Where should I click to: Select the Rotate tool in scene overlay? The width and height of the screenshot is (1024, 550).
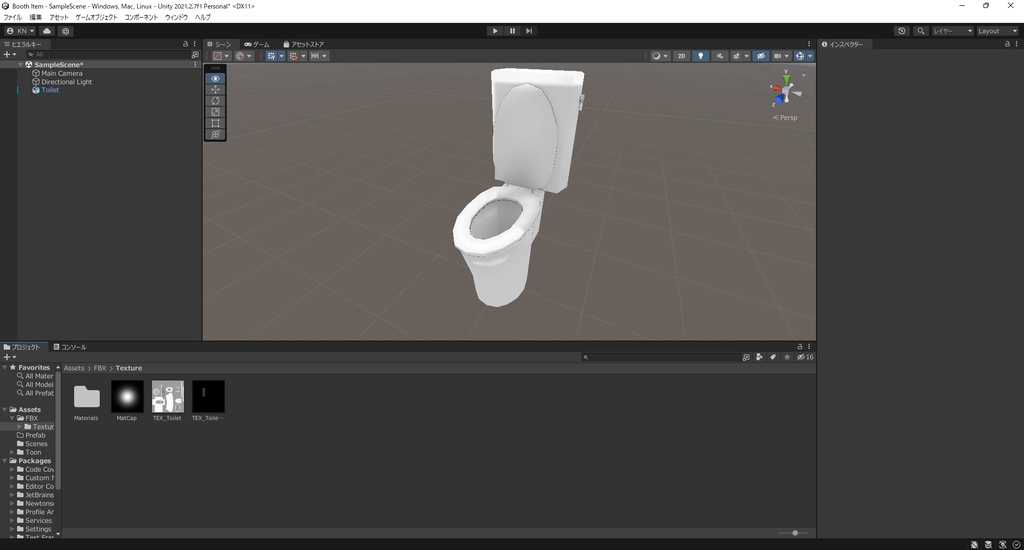coord(216,101)
